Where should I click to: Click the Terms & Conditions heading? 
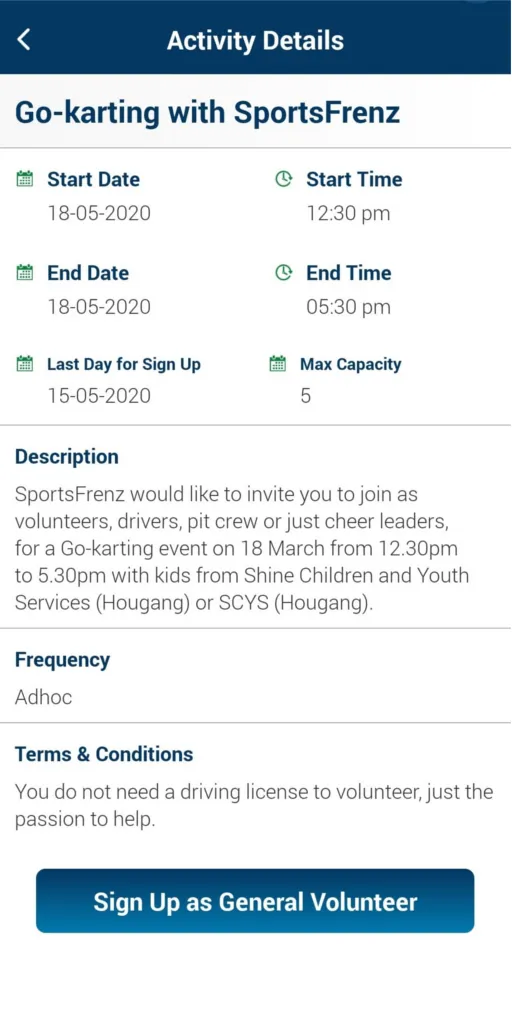104,754
